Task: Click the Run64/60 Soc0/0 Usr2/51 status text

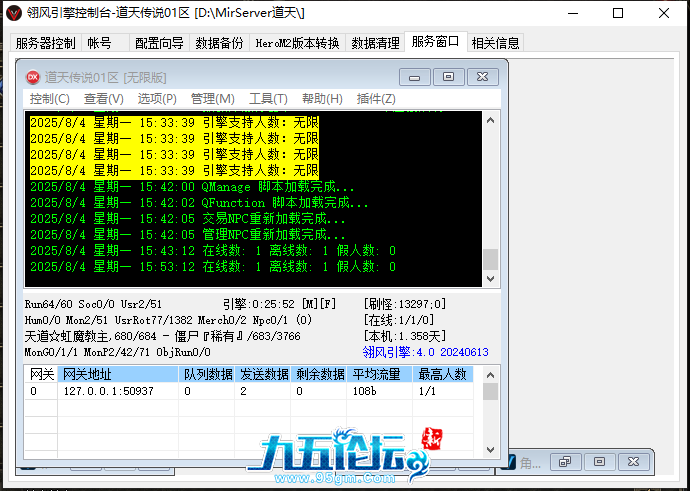Action: pos(93,304)
